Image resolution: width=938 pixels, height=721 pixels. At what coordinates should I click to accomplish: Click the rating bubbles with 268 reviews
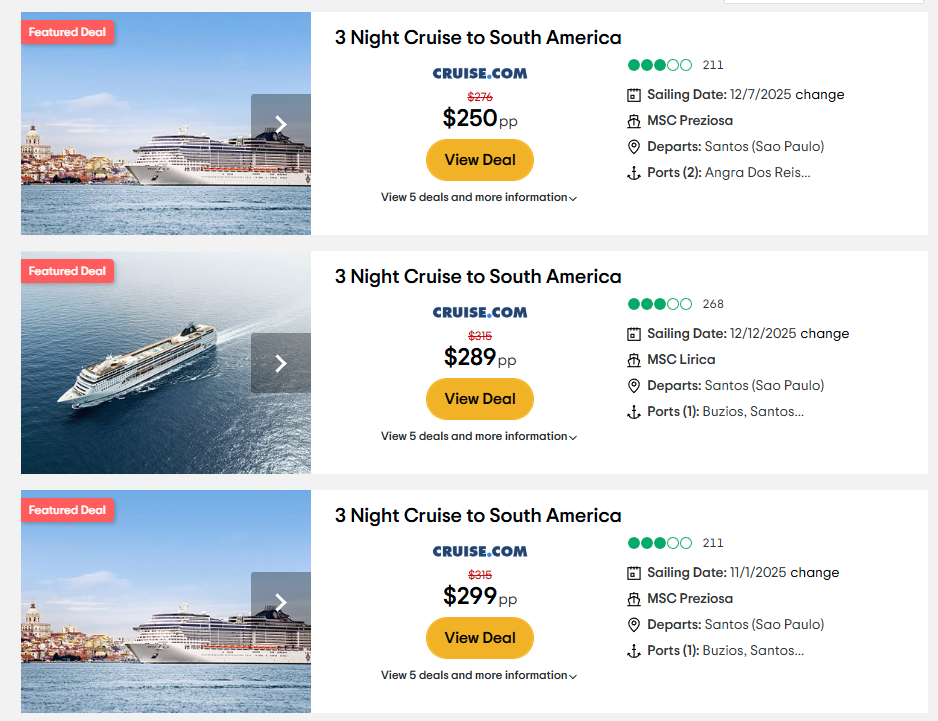(659, 304)
